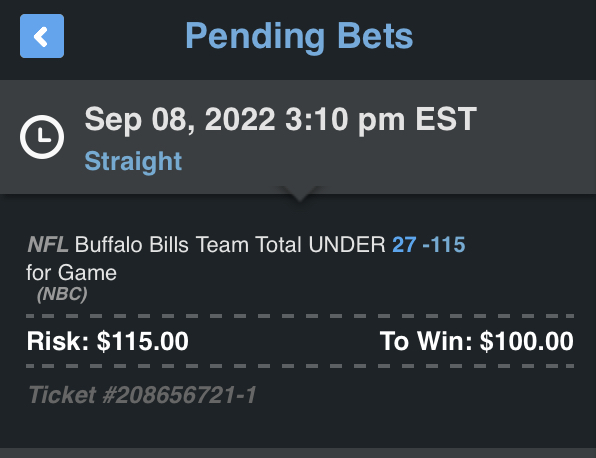Select Buffalo Bills Team Total UNDER text
This screenshot has height=458, width=596.
tap(230, 244)
